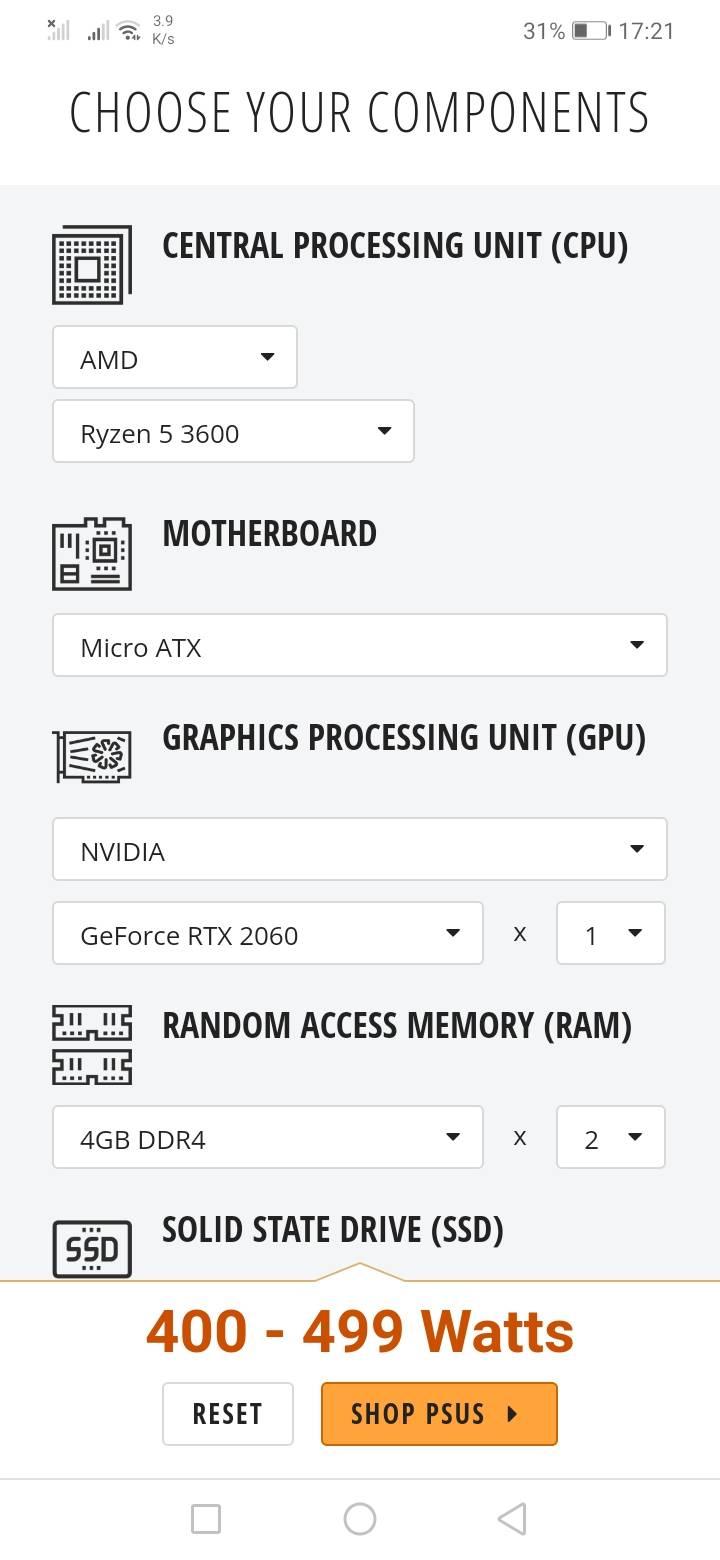This screenshot has width=720, height=1560.
Task: Tap the Android back navigation triangle
Action: [512, 1519]
